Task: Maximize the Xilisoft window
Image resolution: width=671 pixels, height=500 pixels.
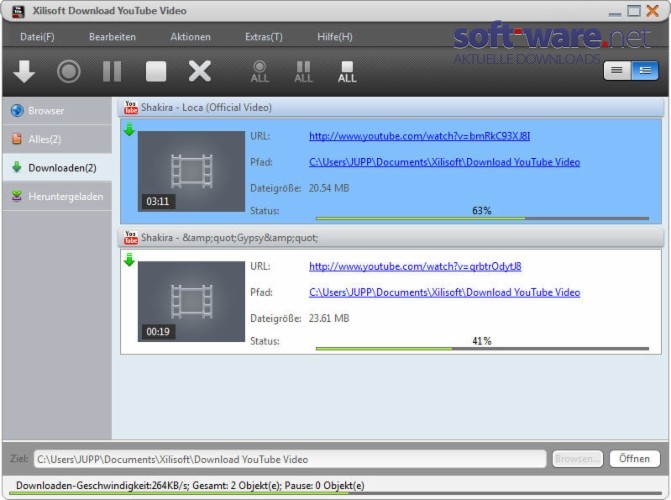Action: pyautogui.click(x=634, y=11)
